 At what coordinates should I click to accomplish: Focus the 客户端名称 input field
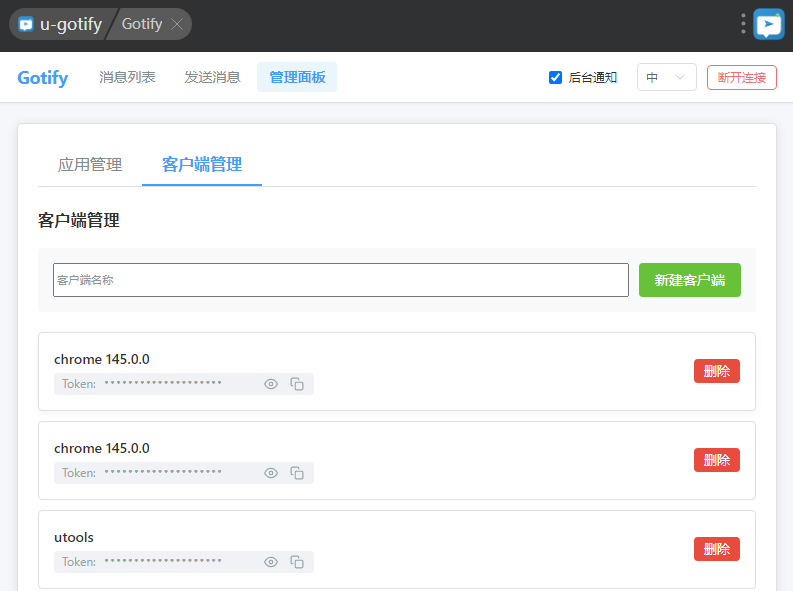click(341, 280)
